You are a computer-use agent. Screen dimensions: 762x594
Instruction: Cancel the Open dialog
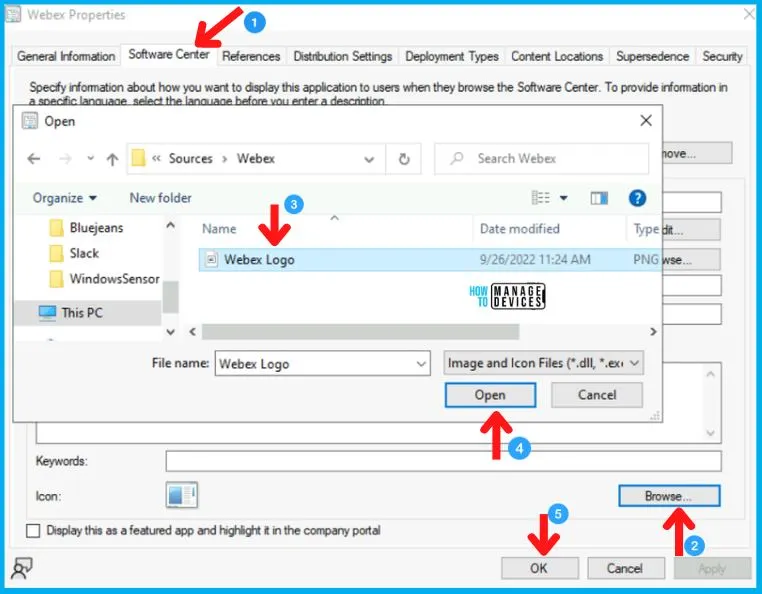597,395
